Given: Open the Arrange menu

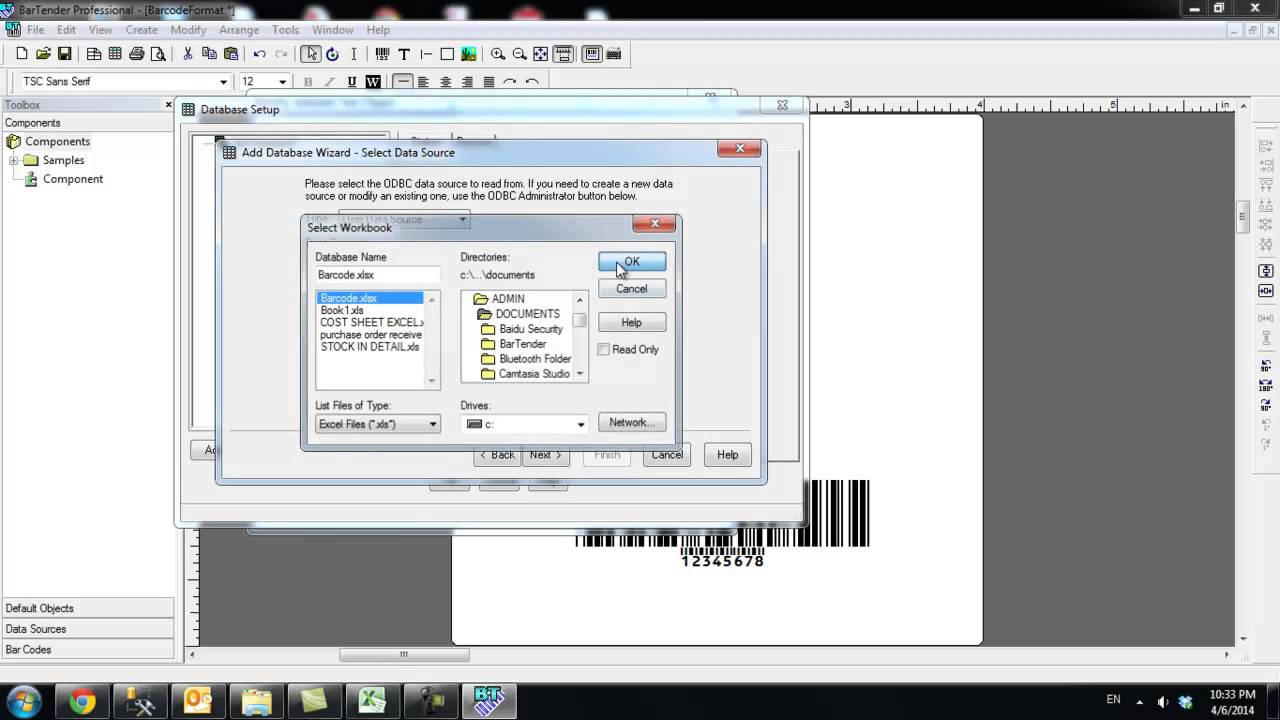Looking at the screenshot, I should coord(239,30).
